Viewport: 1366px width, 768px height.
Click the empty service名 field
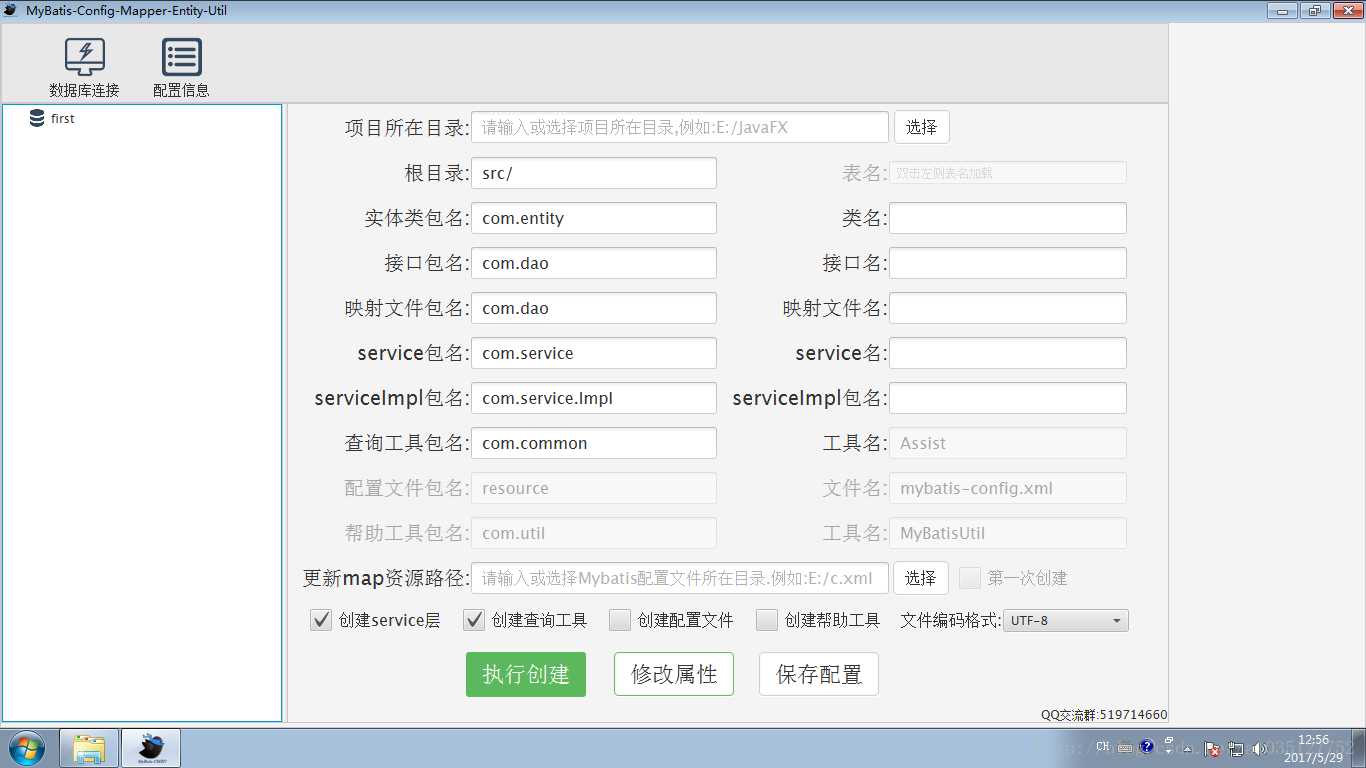(x=1008, y=353)
